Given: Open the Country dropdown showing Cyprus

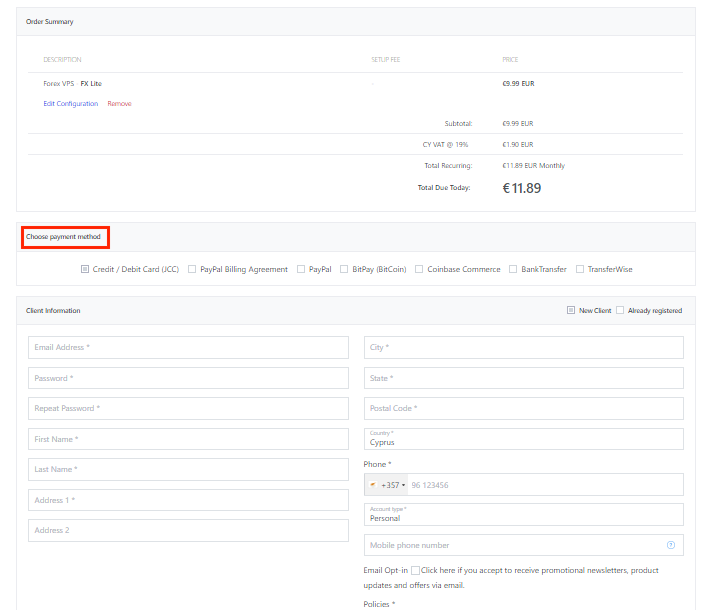Looking at the screenshot, I should [x=524, y=439].
